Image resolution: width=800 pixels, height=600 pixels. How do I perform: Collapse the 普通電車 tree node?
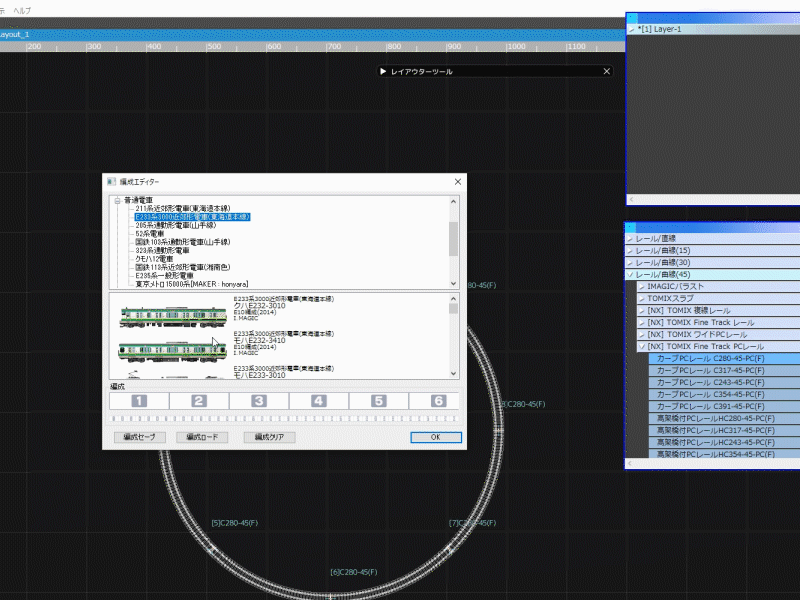[117, 200]
